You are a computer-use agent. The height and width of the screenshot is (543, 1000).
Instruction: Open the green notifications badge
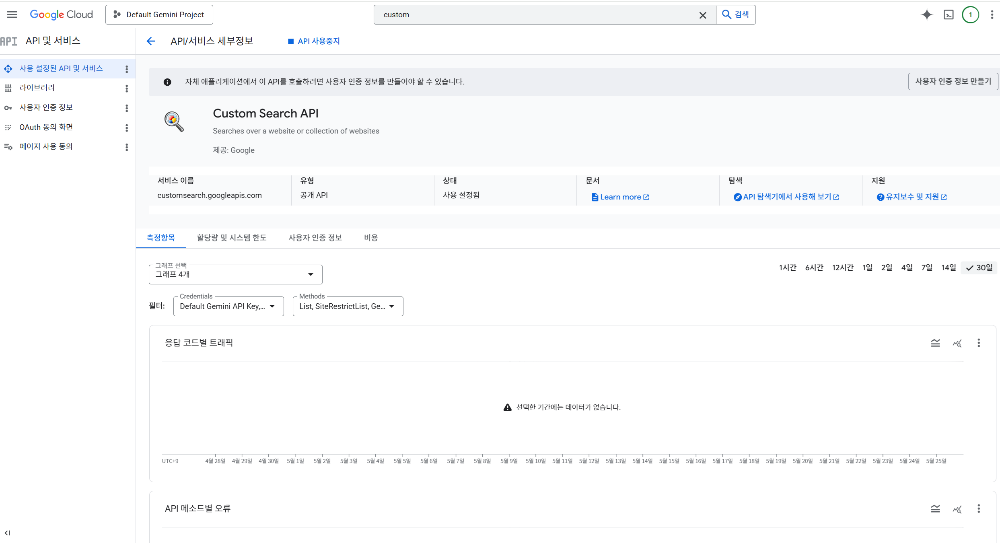pos(970,14)
